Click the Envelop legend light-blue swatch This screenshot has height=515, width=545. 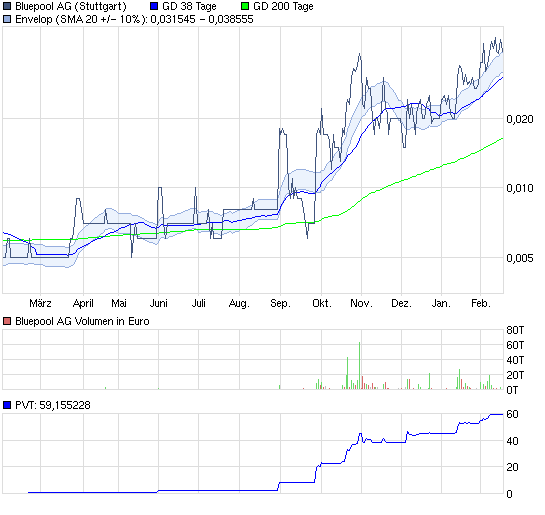coord(7,19)
